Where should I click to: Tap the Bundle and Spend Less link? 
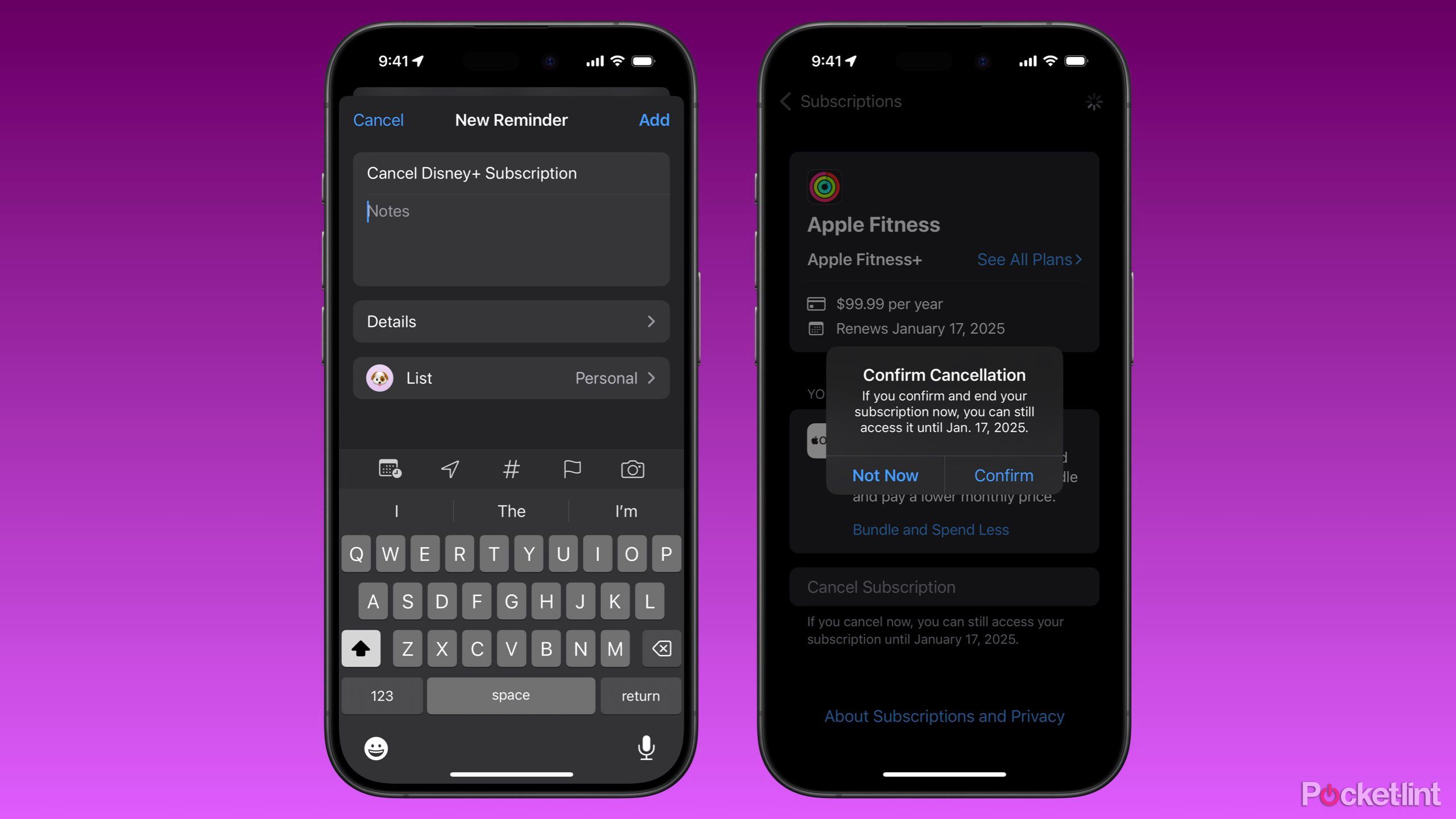point(930,529)
